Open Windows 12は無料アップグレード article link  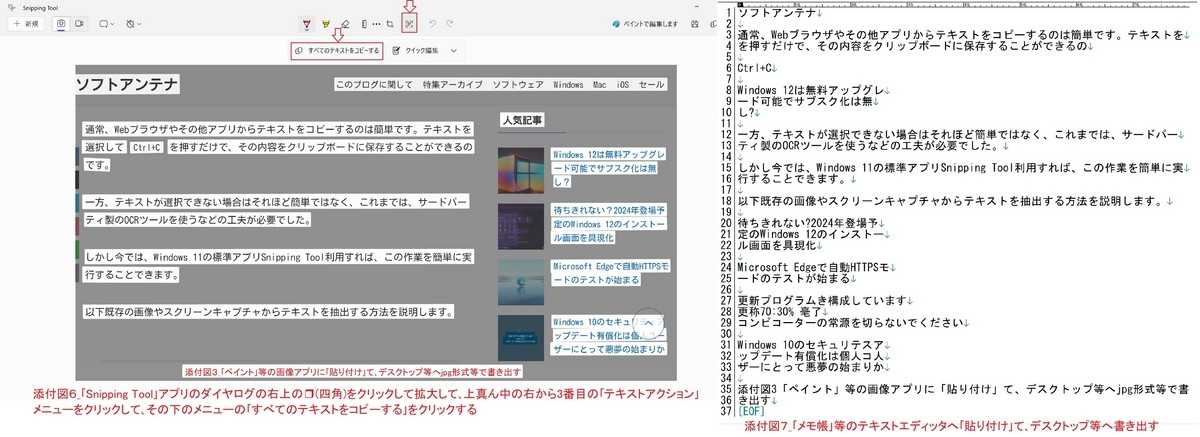(606, 168)
